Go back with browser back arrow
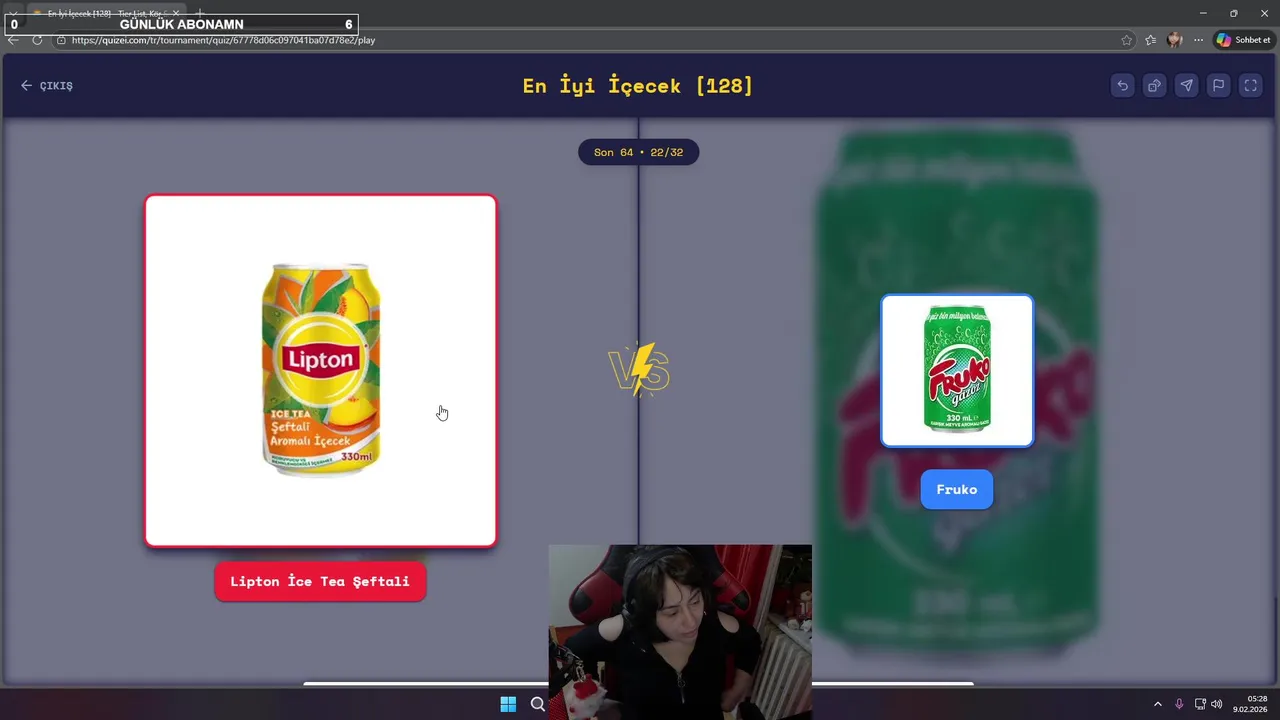The height and width of the screenshot is (720, 1280). (13, 40)
